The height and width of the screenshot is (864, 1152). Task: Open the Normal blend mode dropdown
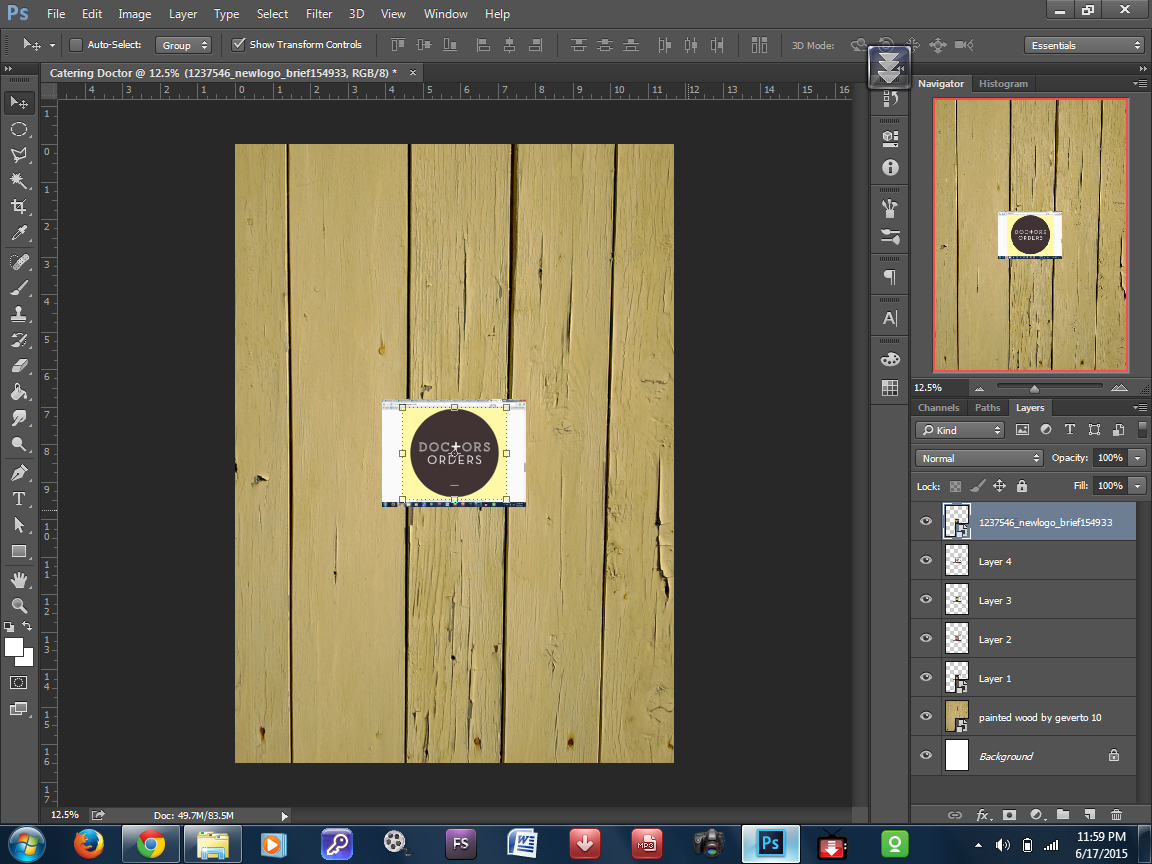click(x=978, y=458)
